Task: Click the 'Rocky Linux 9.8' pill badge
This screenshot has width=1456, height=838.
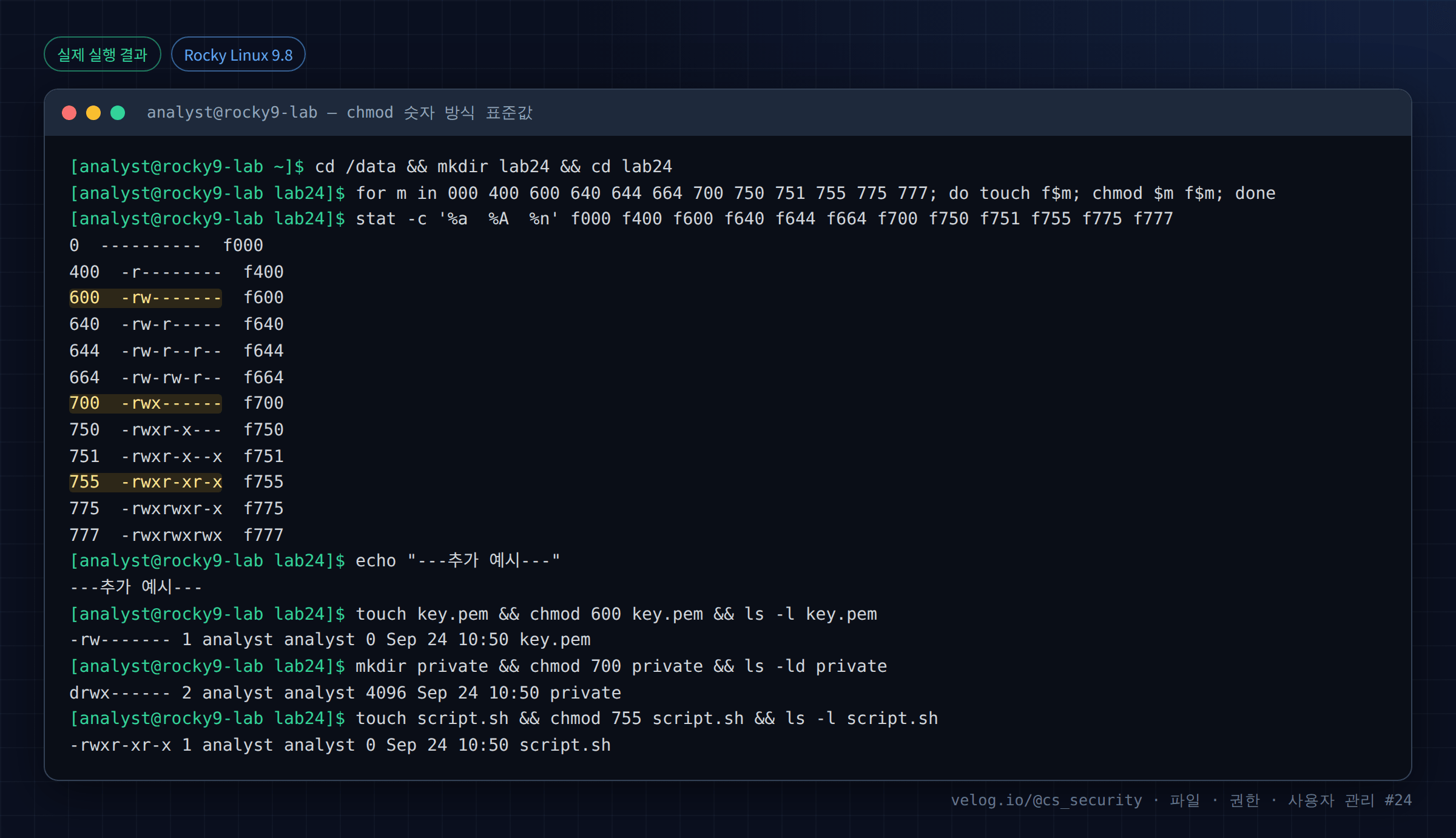Action: point(238,55)
